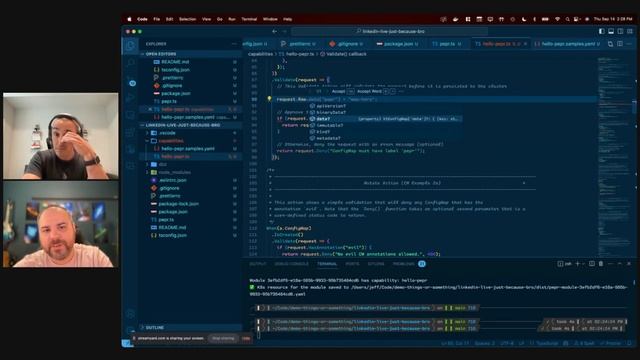Switch to hello-pepr.samples.yaml editor tab
The width and height of the screenshot is (640, 360).
[568, 44]
